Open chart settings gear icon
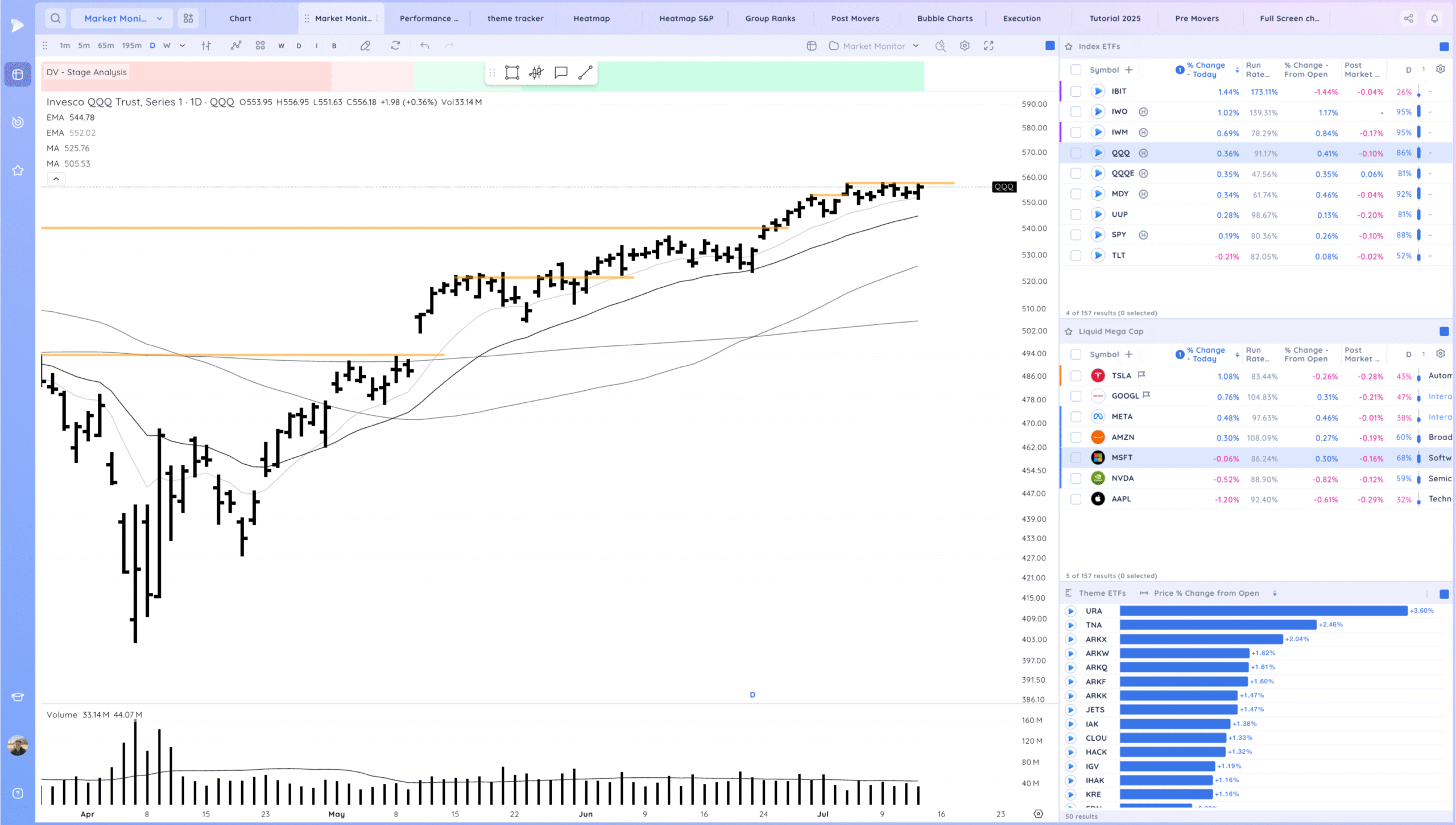1456x825 pixels. pyautogui.click(x=965, y=46)
